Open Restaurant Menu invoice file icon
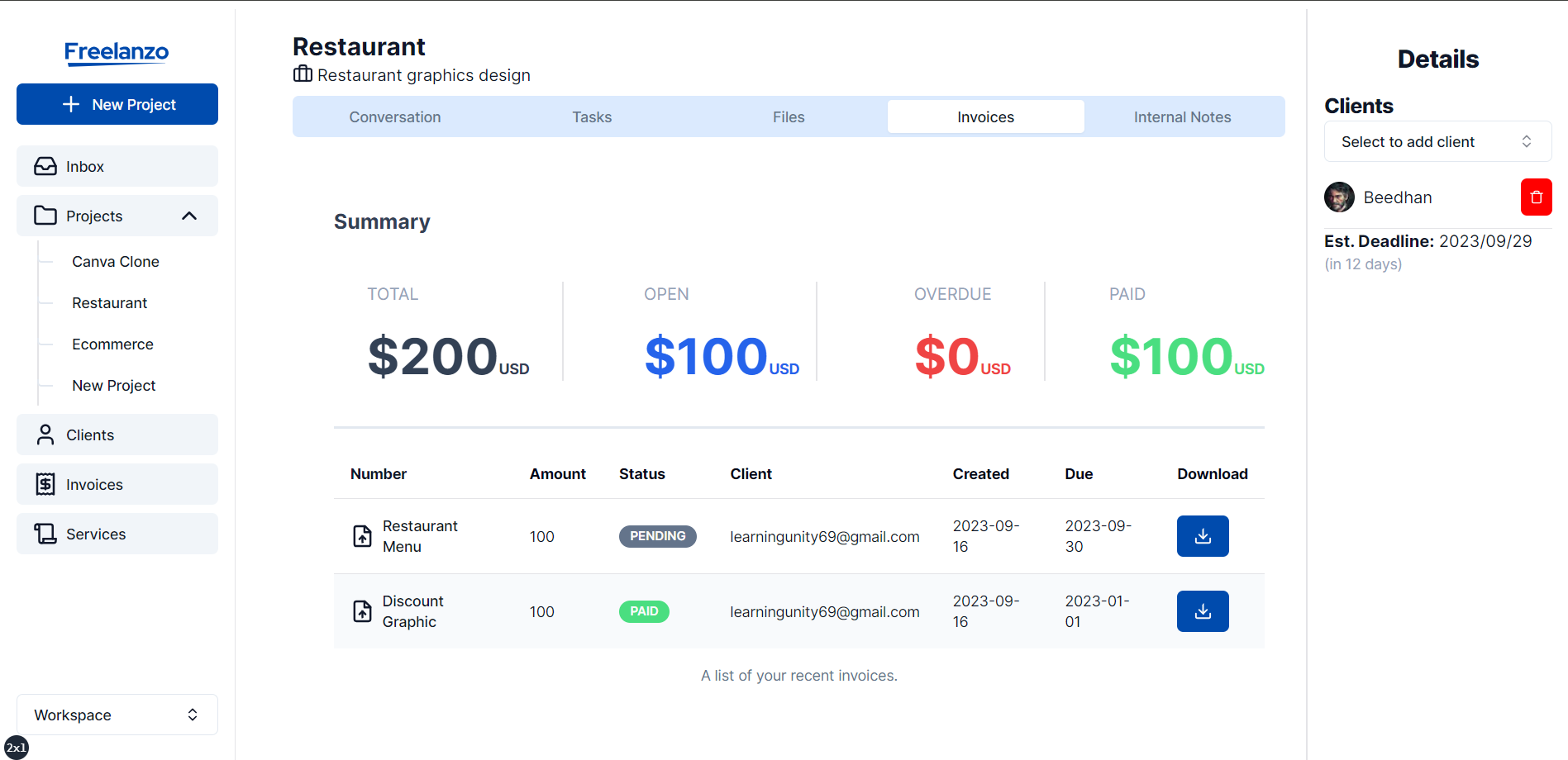 (x=362, y=536)
